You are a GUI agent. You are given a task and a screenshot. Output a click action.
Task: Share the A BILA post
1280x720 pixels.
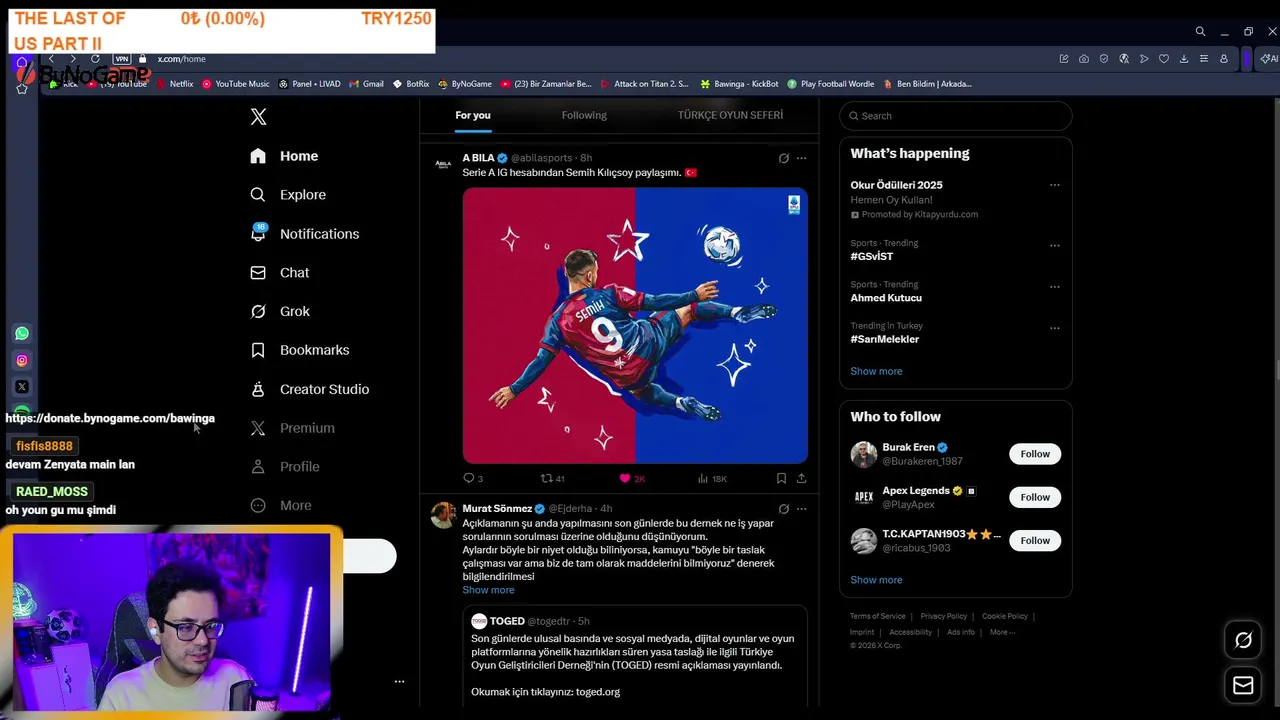point(801,478)
